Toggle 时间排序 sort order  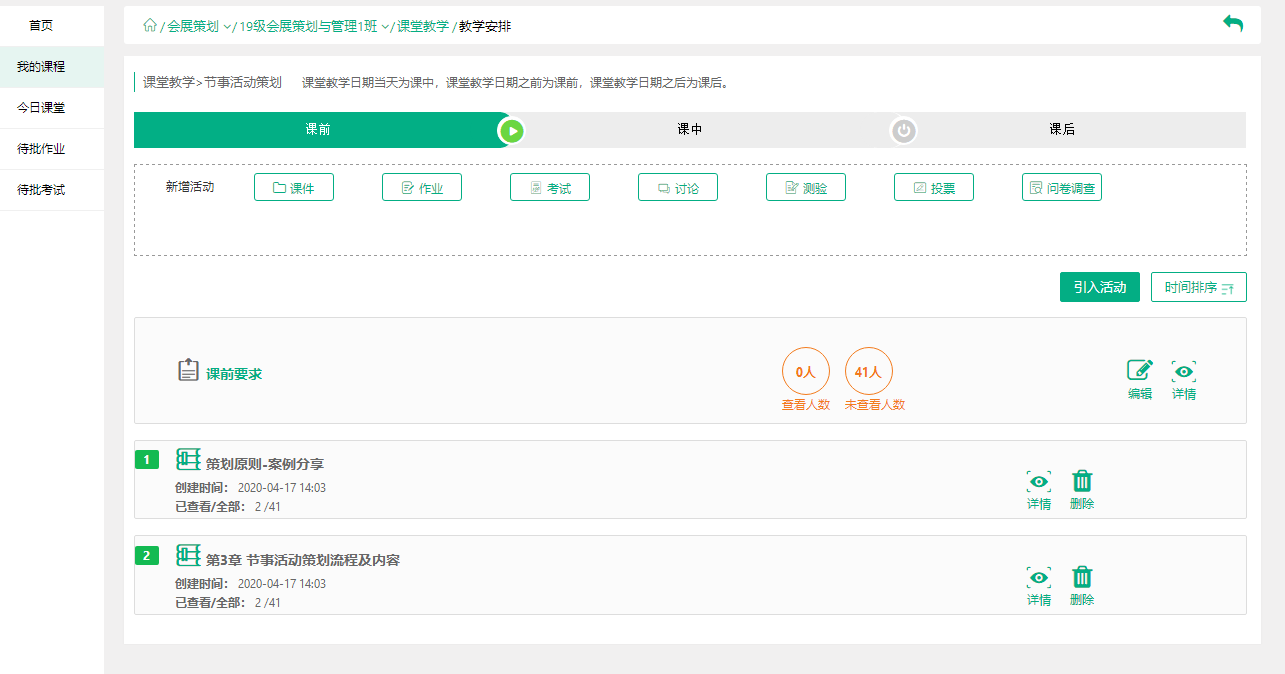pos(1198,288)
